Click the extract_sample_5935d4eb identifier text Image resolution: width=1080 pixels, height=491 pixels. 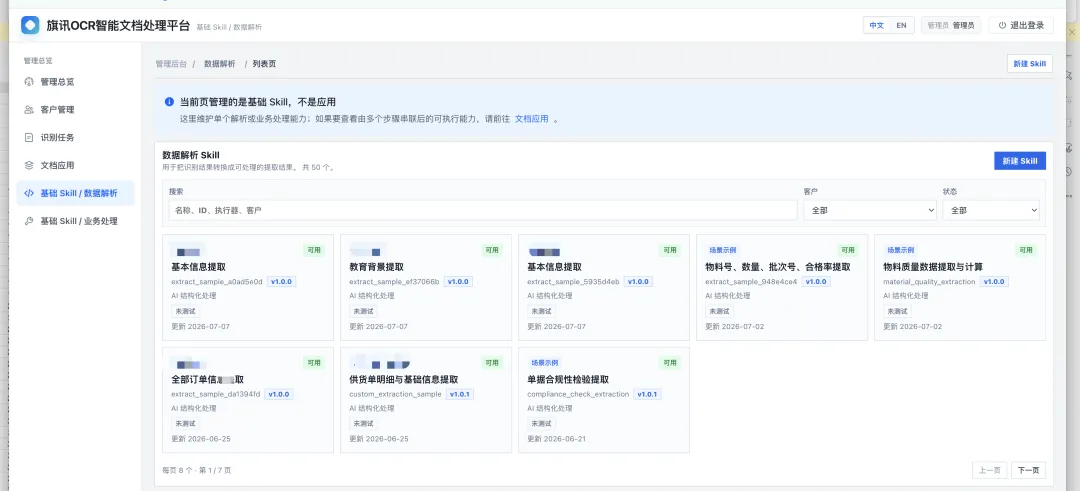click(x=573, y=282)
